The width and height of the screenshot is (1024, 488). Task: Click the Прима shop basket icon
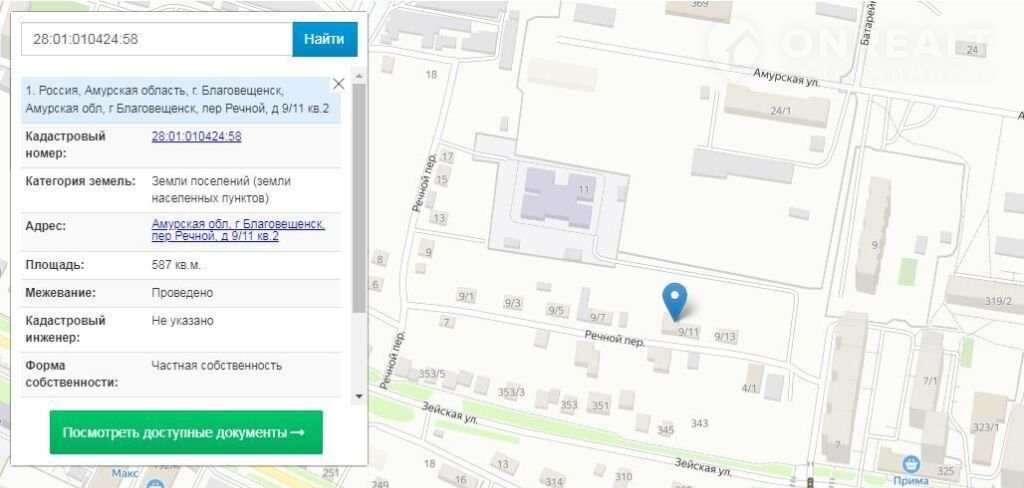(910, 462)
